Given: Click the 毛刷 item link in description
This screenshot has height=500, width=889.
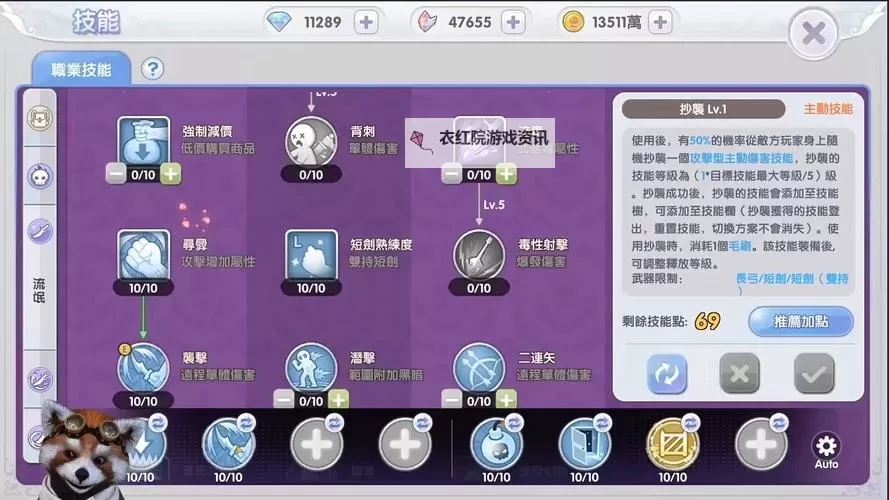Looking at the screenshot, I should tap(739, 246).
